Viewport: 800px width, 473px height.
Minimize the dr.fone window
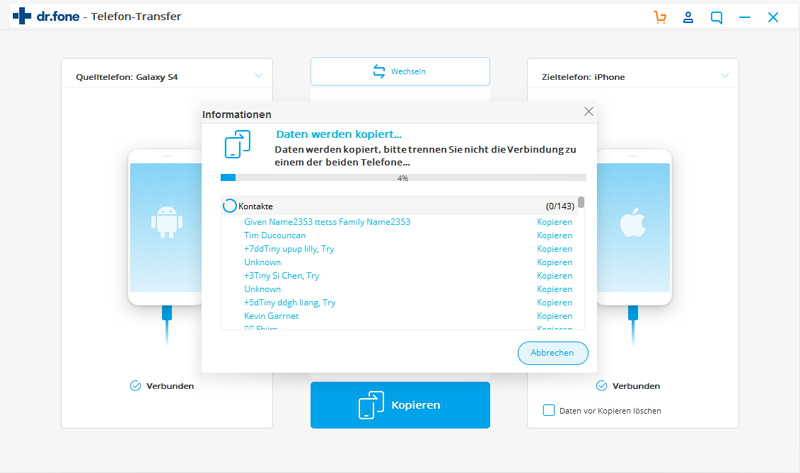[744, 17]
